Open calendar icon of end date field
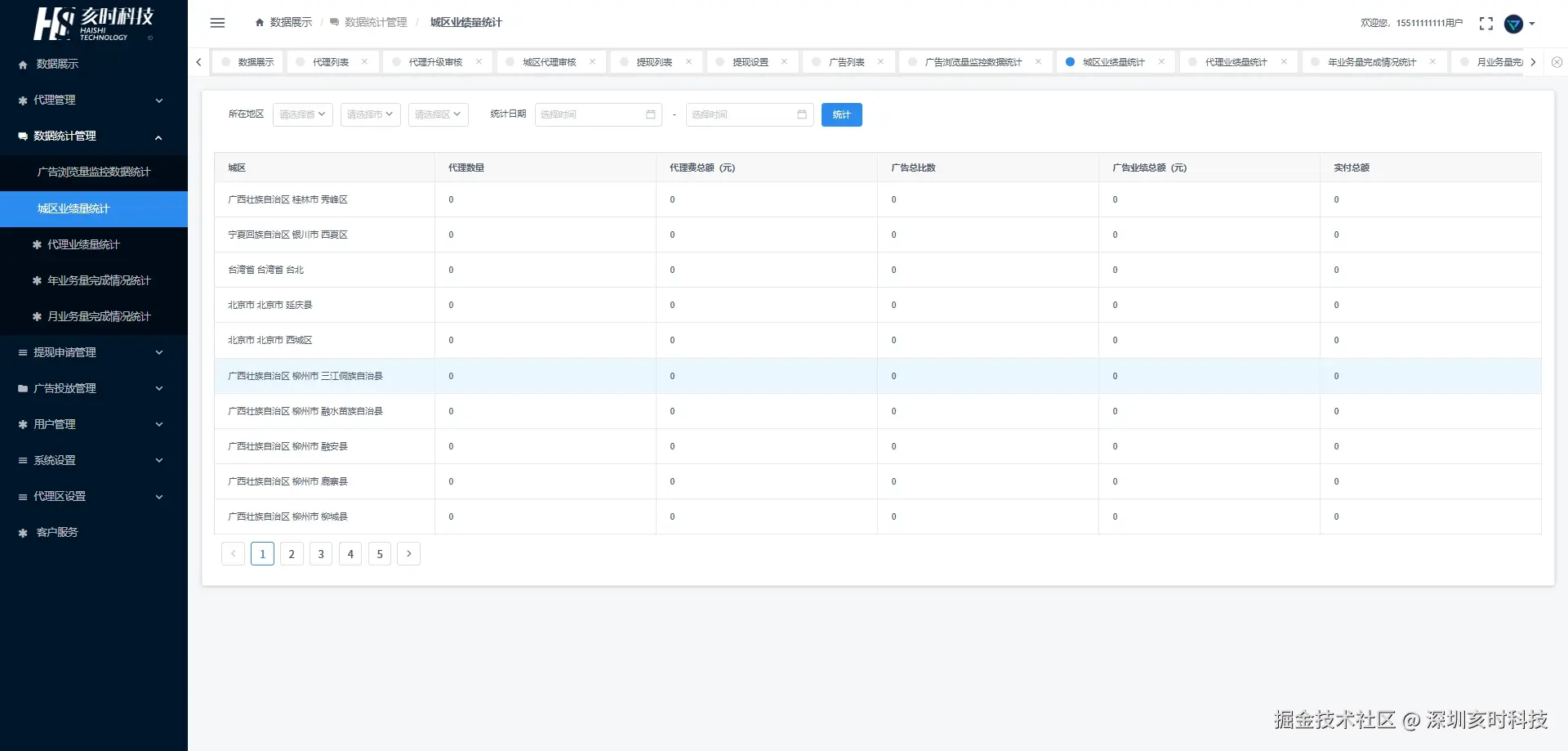 point(802,114)
